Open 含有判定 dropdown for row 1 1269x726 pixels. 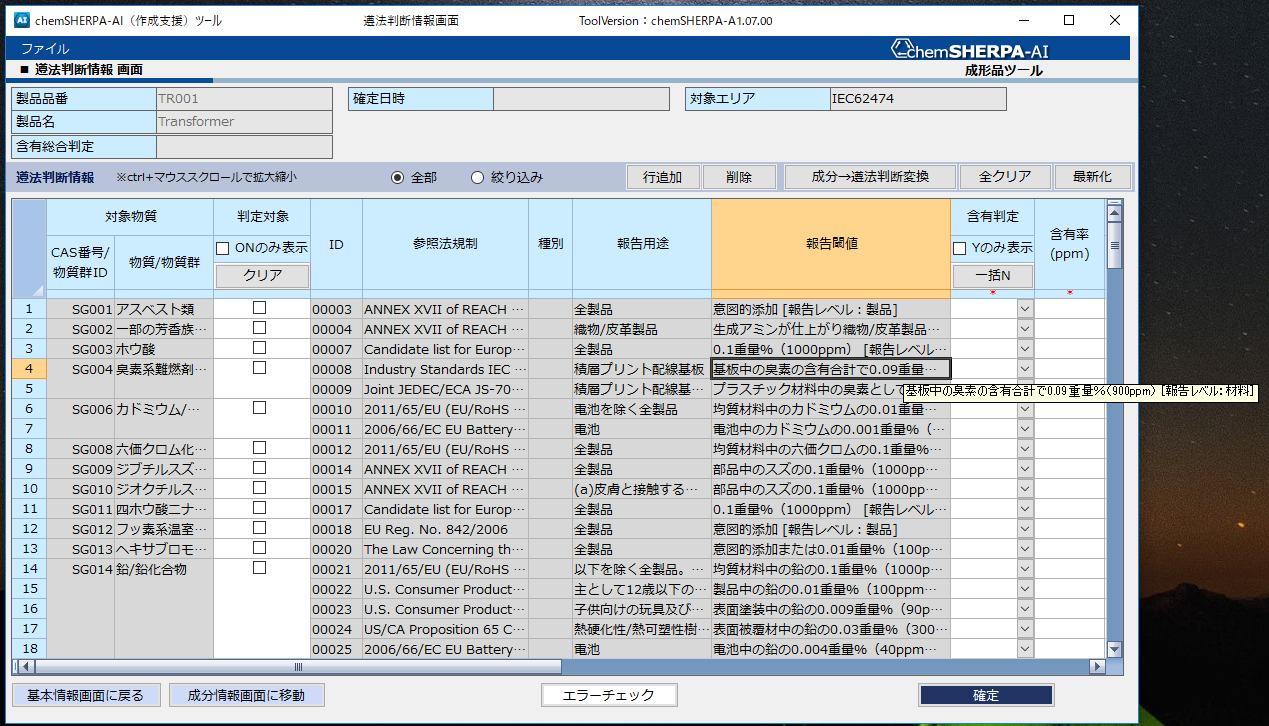pos(1024,309)
